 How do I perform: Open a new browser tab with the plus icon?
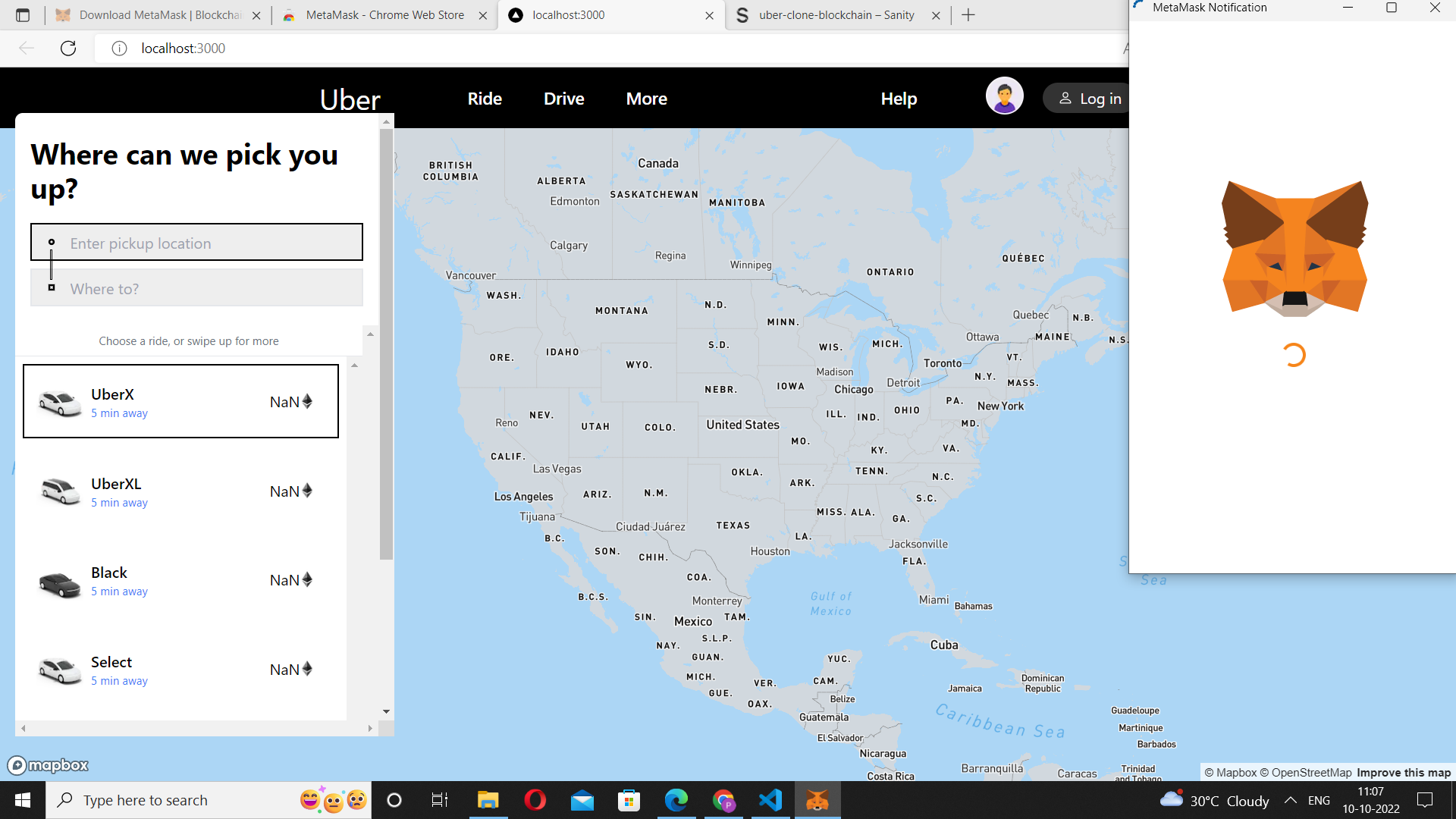968,15
